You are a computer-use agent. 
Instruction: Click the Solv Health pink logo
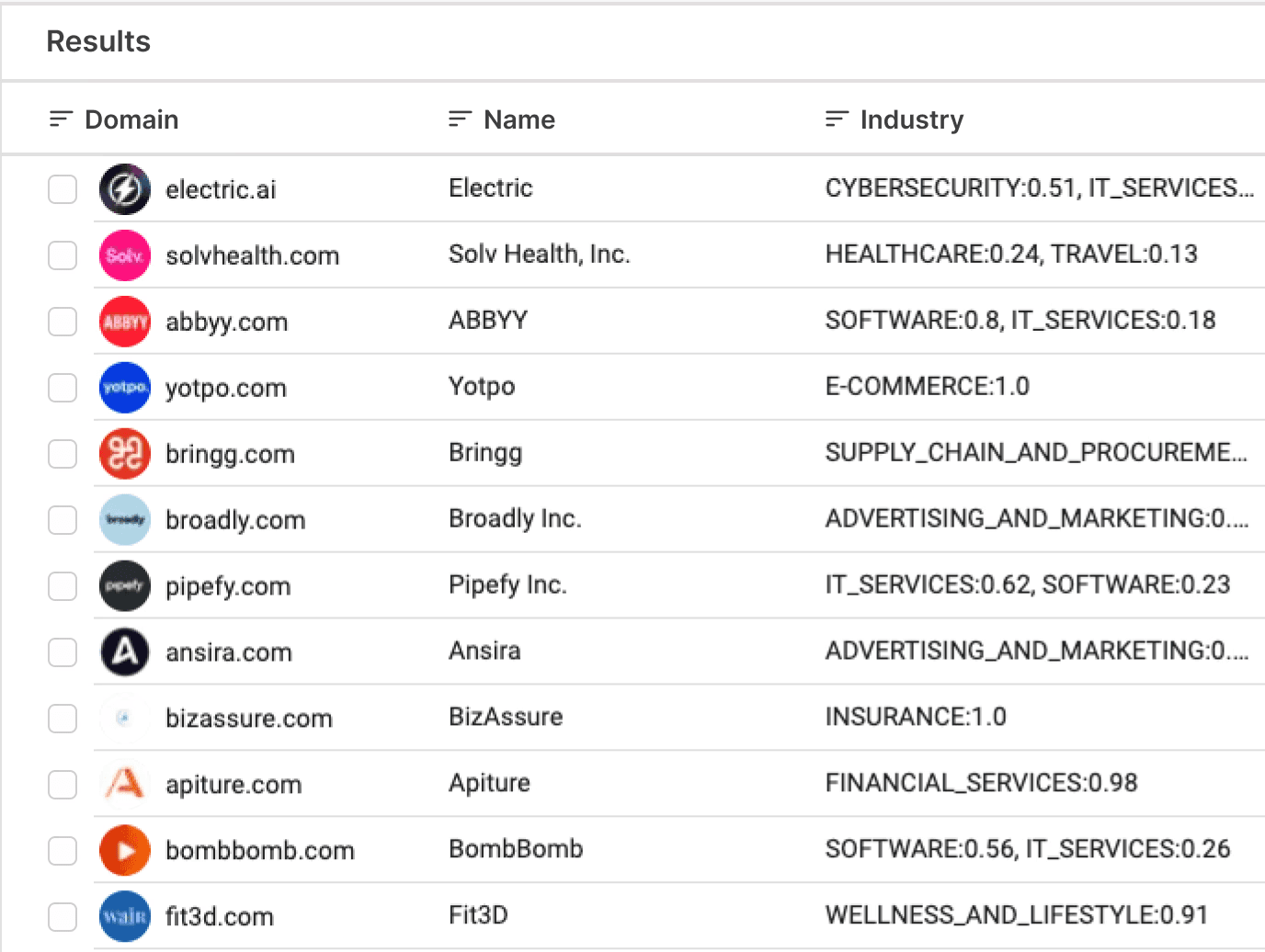pyautogui.click(x=123, y=255)
